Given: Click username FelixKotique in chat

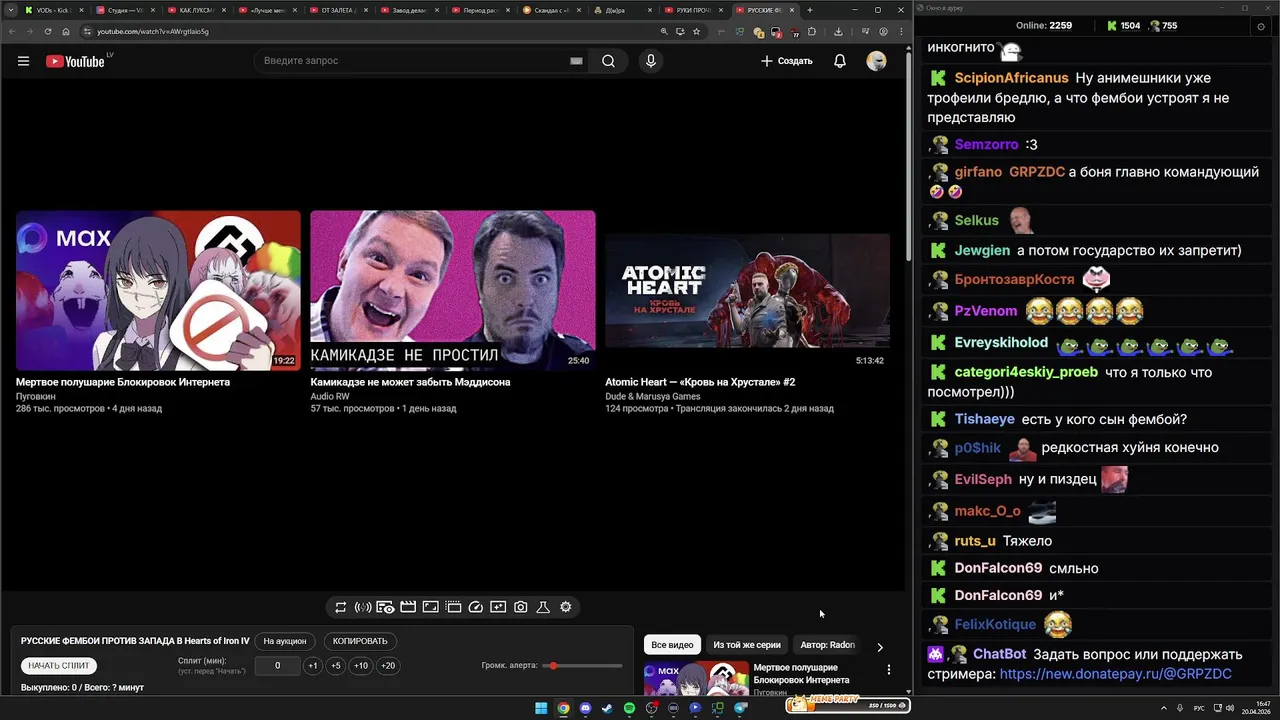Looking at the screenshot, I should point(995,624).
